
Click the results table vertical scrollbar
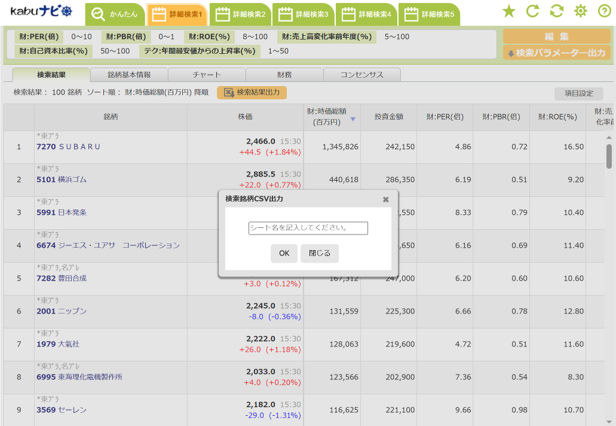click(609, 157)
